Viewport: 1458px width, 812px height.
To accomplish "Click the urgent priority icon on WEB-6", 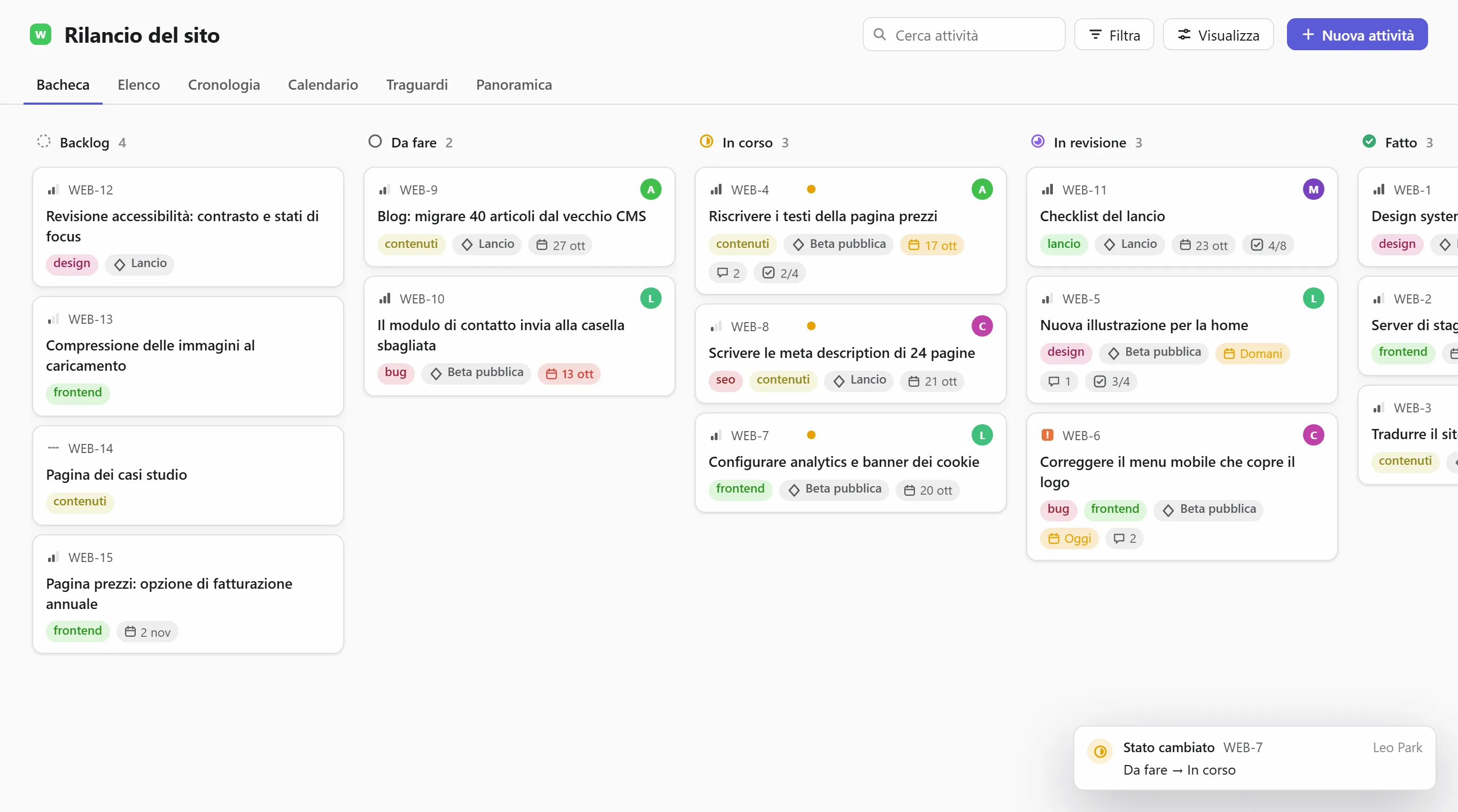I will pos(1047,435).
